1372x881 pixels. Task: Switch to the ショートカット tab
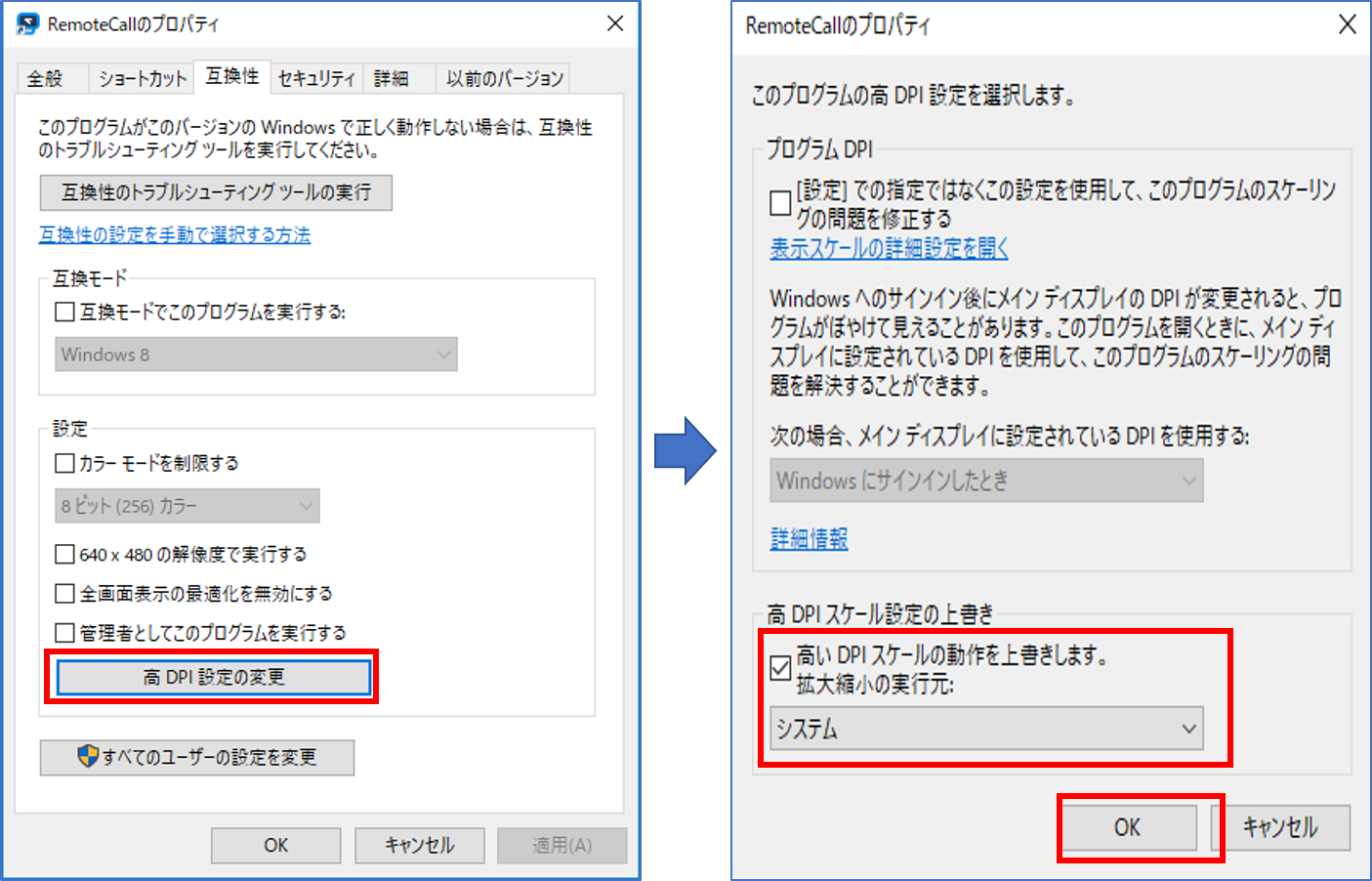(142, 79)
